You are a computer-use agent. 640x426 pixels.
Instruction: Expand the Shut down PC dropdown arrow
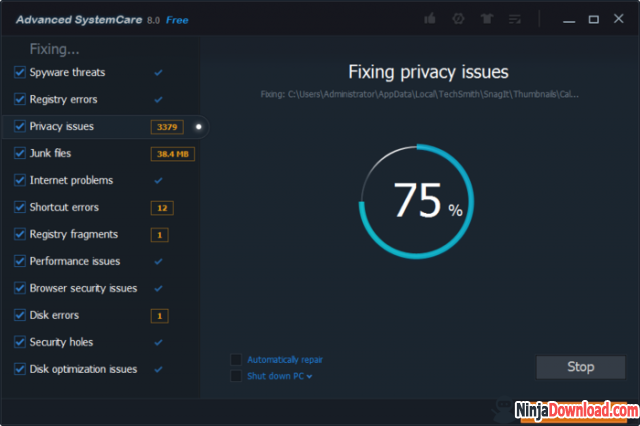[x=309, y=377]
